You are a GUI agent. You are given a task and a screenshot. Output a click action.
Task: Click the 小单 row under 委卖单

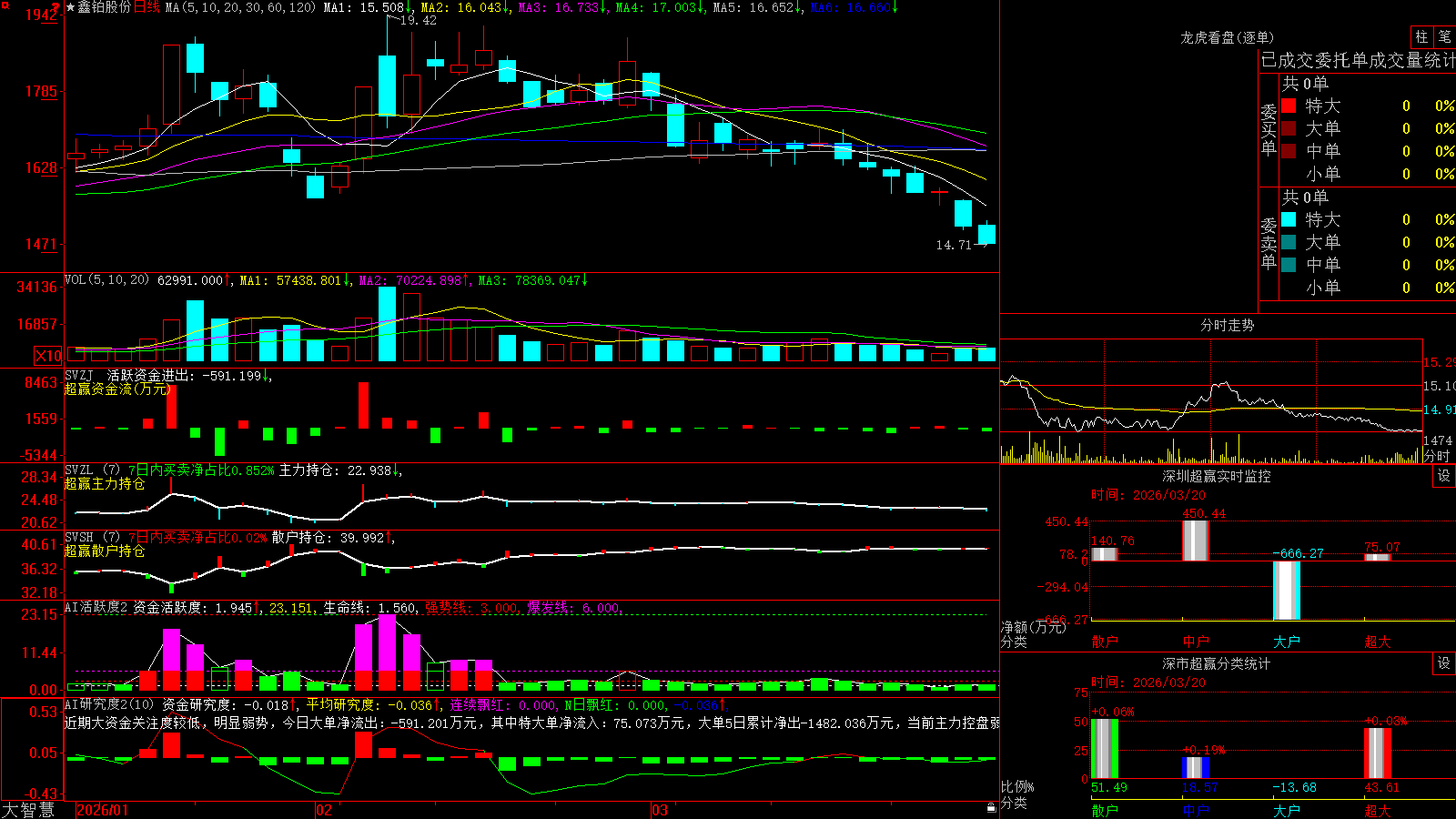click(x=1368, y=288)
